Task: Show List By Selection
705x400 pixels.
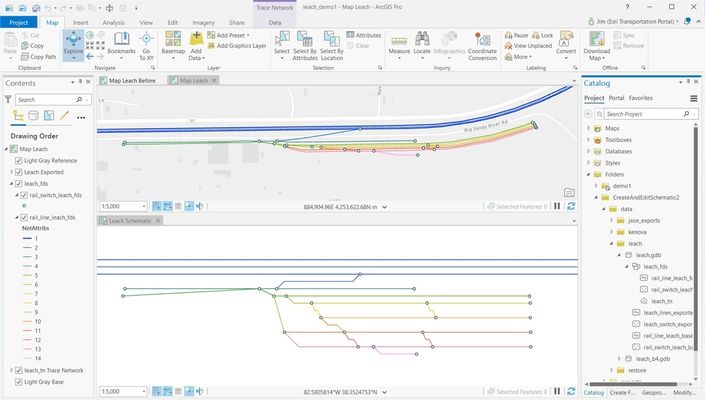Action: 49,116
